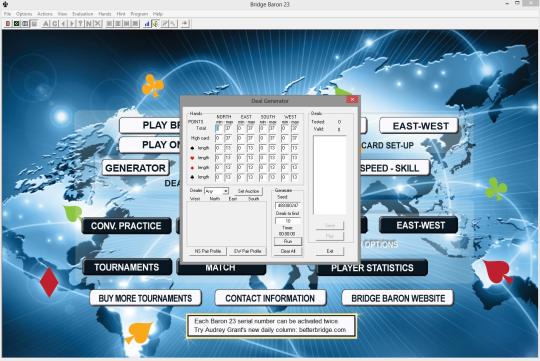
Task: Click the question mark toolbar icon
Action: (x=80, y=23)
